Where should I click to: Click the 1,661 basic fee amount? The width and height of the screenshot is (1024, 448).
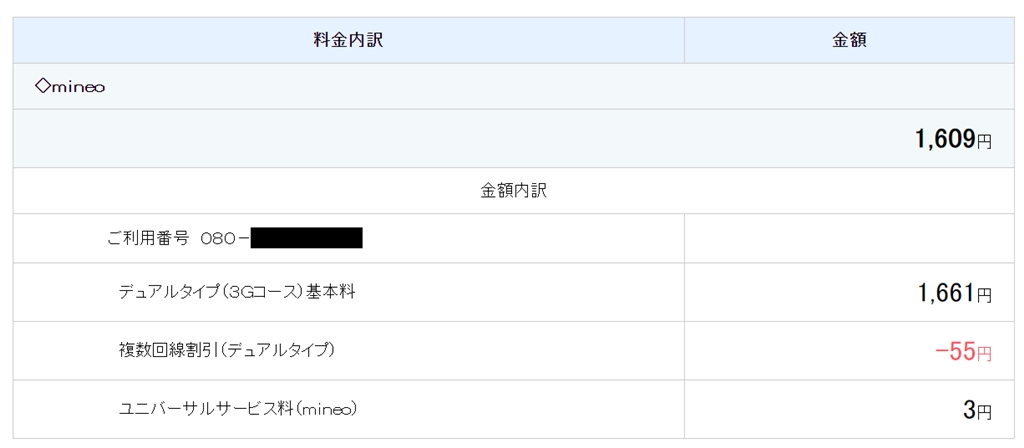[x=945, y=293]
